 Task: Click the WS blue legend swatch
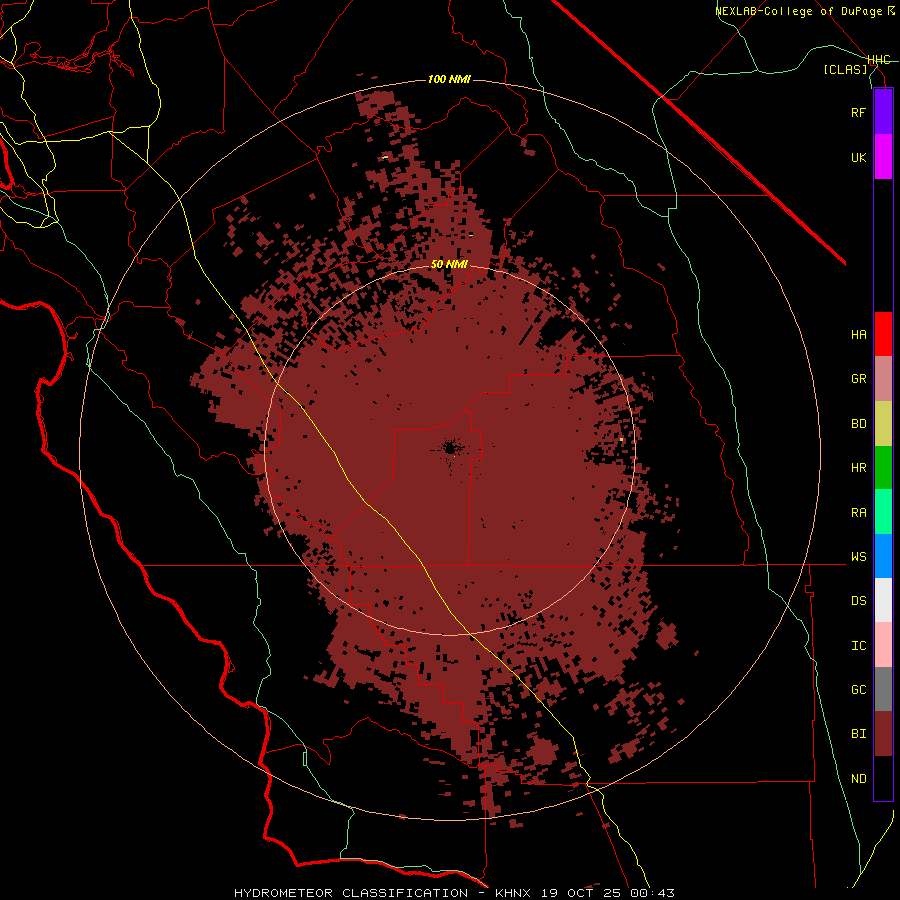(883, 556)
